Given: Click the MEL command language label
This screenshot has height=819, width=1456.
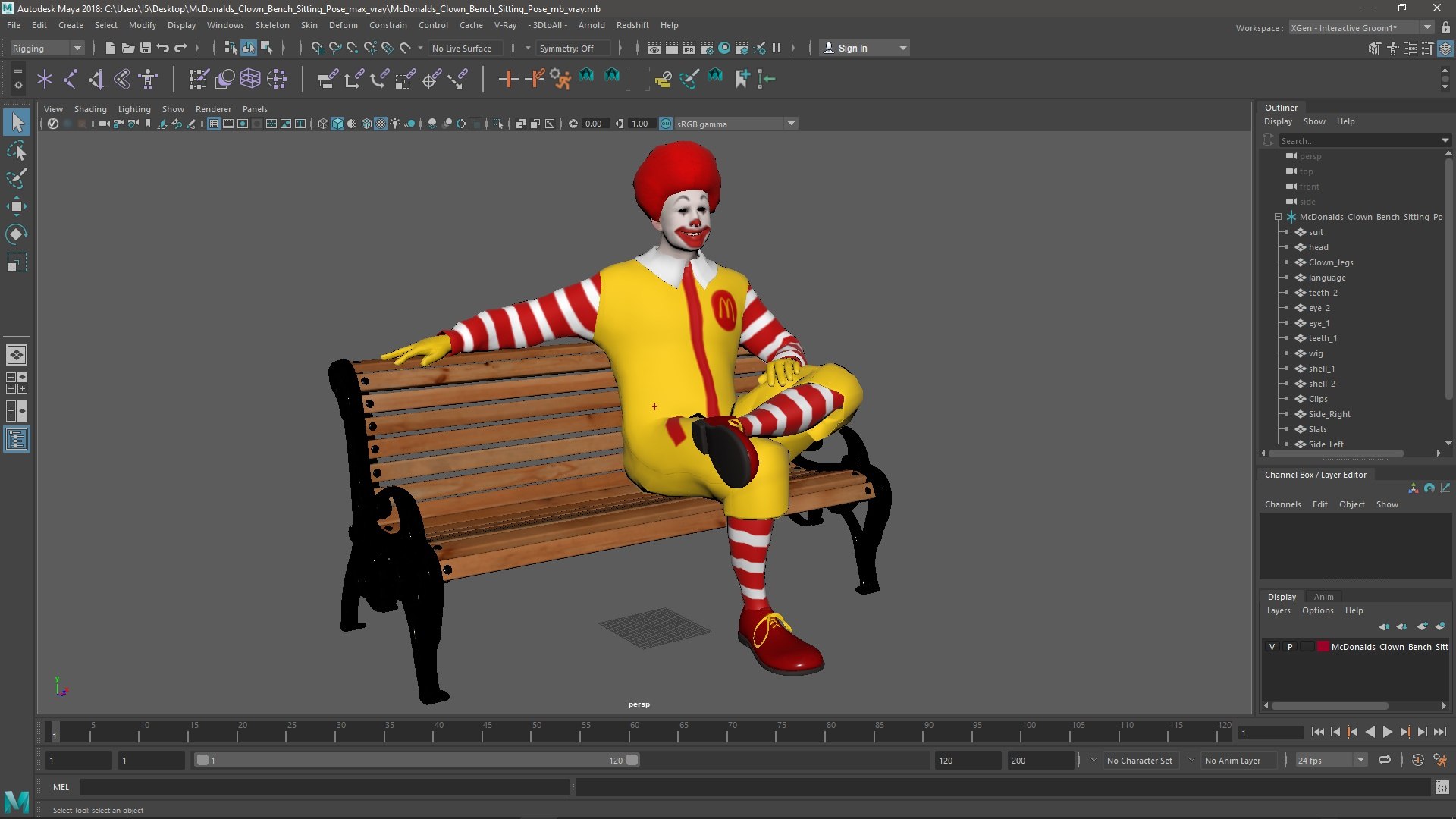Looking at the screenshot, I should (x=61, y=787).
